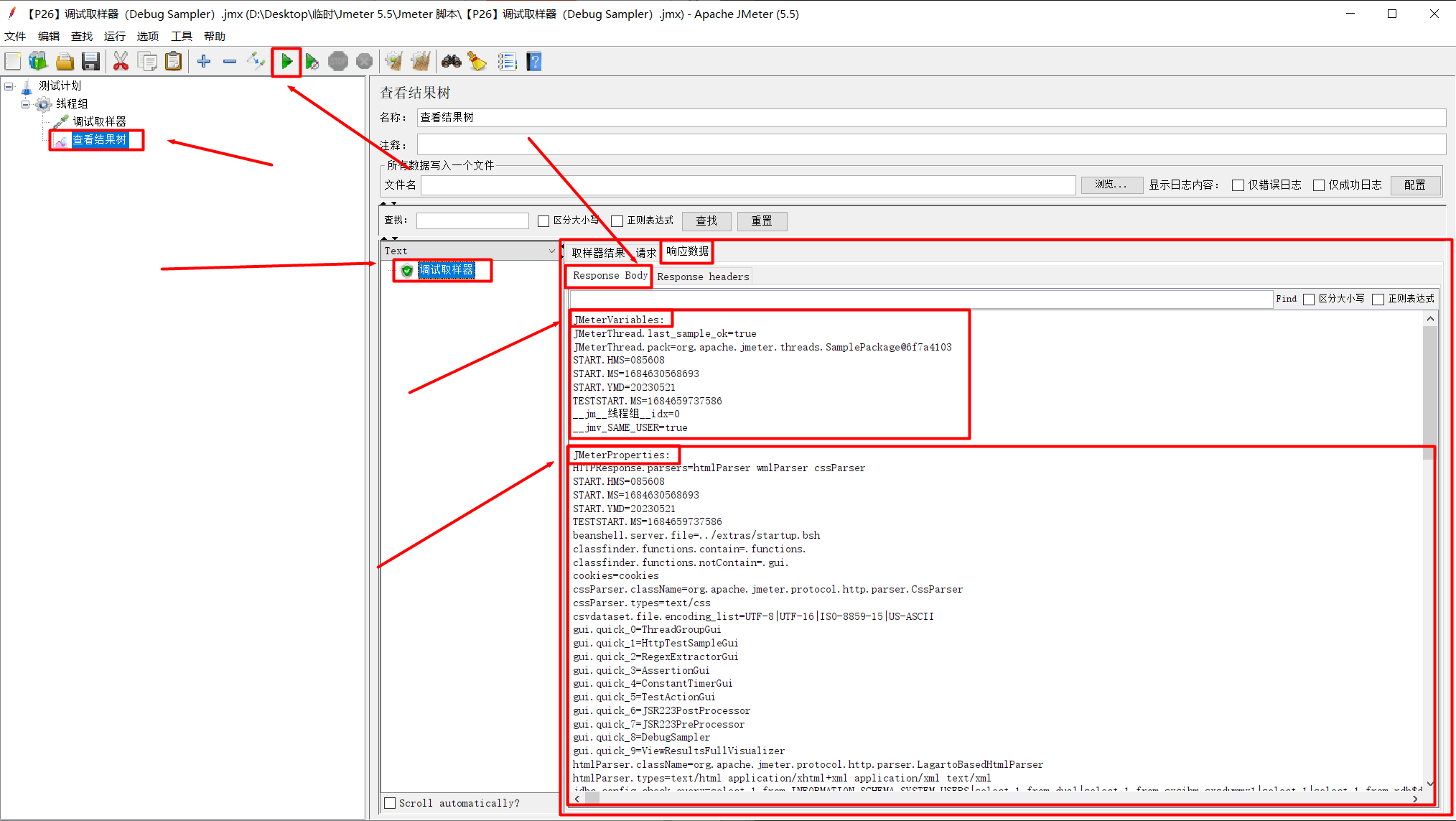Collapse the 测试计划 tree node
The width and height of the screenshot is (1456, 821).
tap(9, 87)
